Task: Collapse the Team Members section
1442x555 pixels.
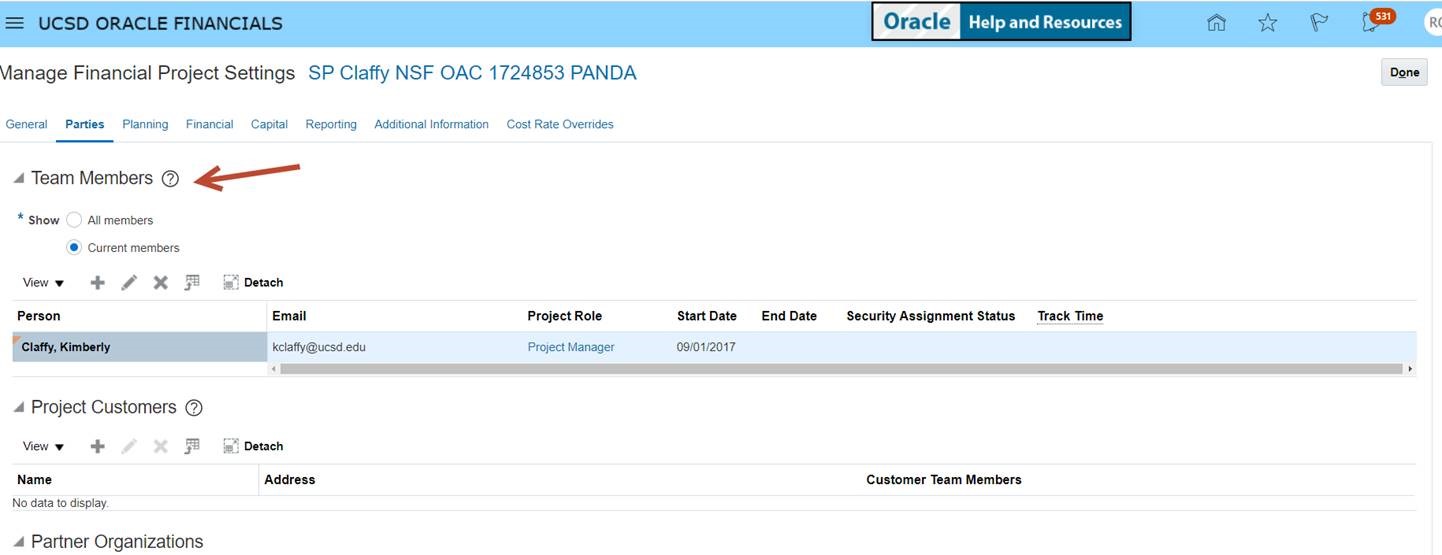Action: tap(18, 179)
